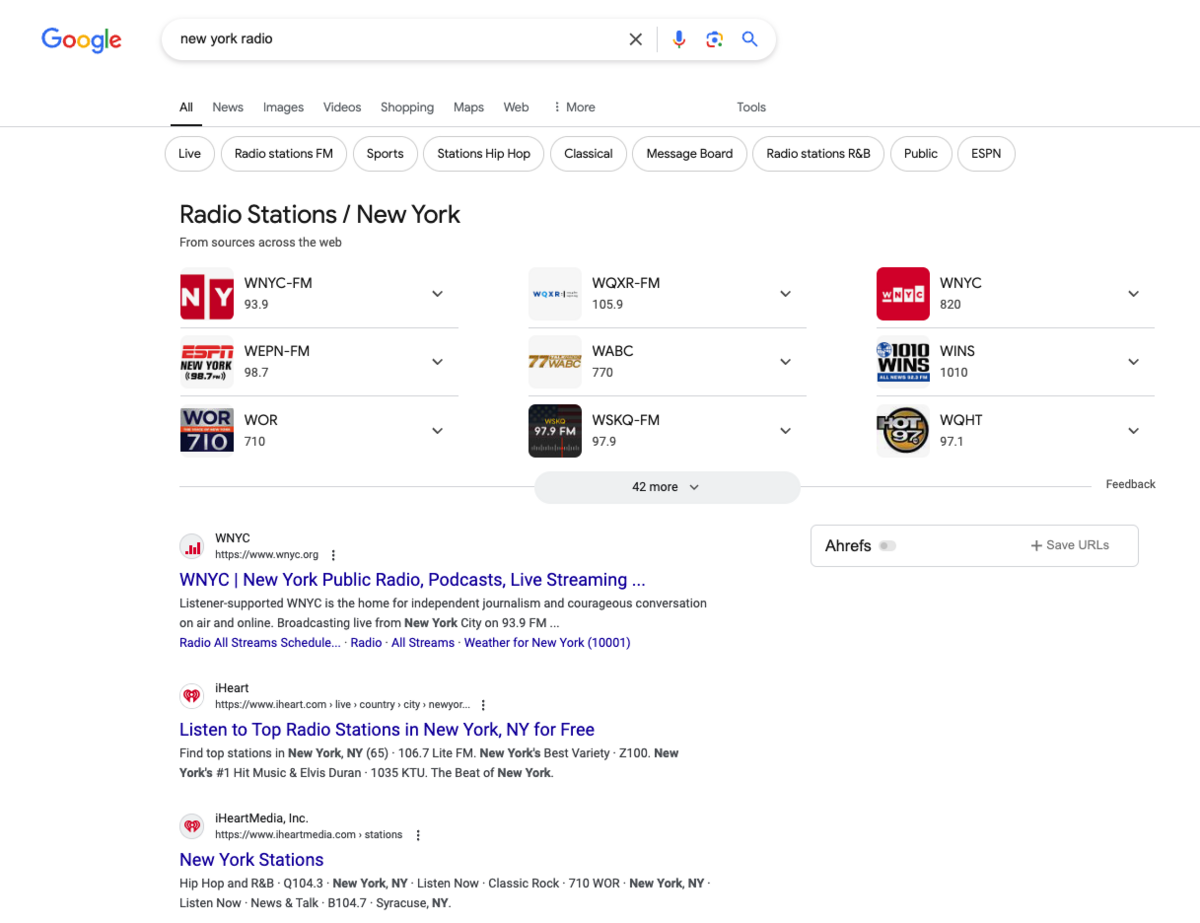Screen dimensions: 1200x923
Task: Open the Tools menu
Action: pos(751,107)
